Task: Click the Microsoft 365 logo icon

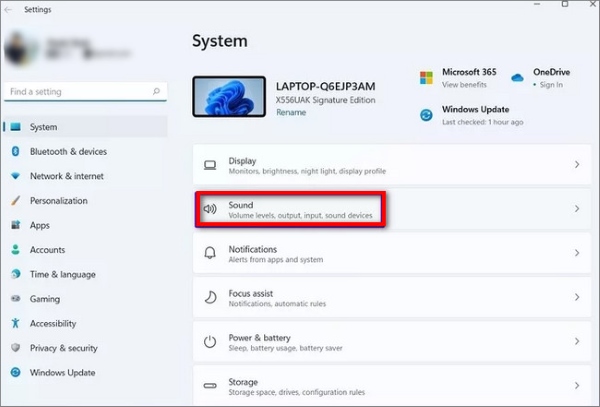Action: point(426,78)
